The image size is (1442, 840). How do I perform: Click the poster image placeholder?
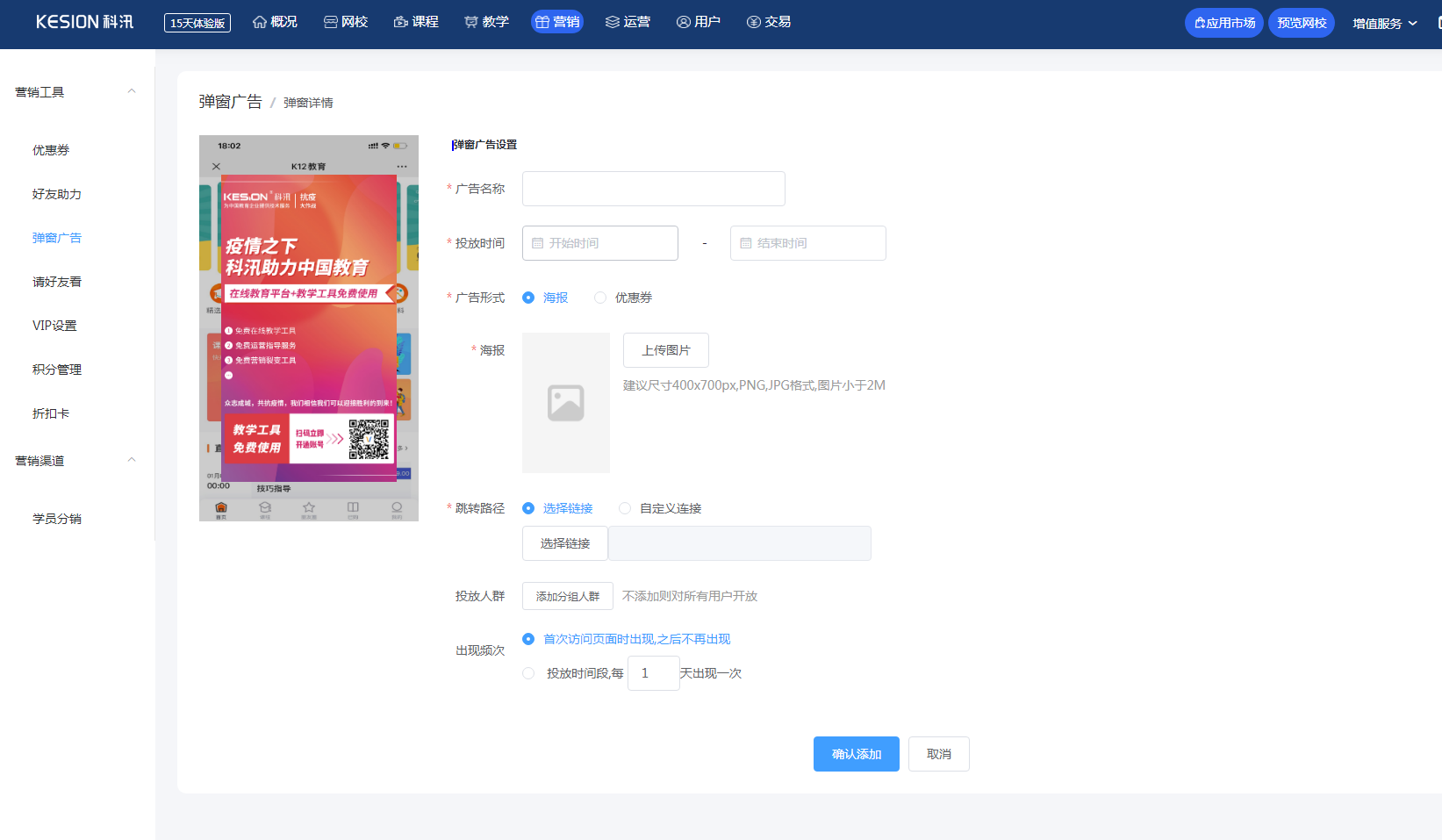(x=566, y=403)
